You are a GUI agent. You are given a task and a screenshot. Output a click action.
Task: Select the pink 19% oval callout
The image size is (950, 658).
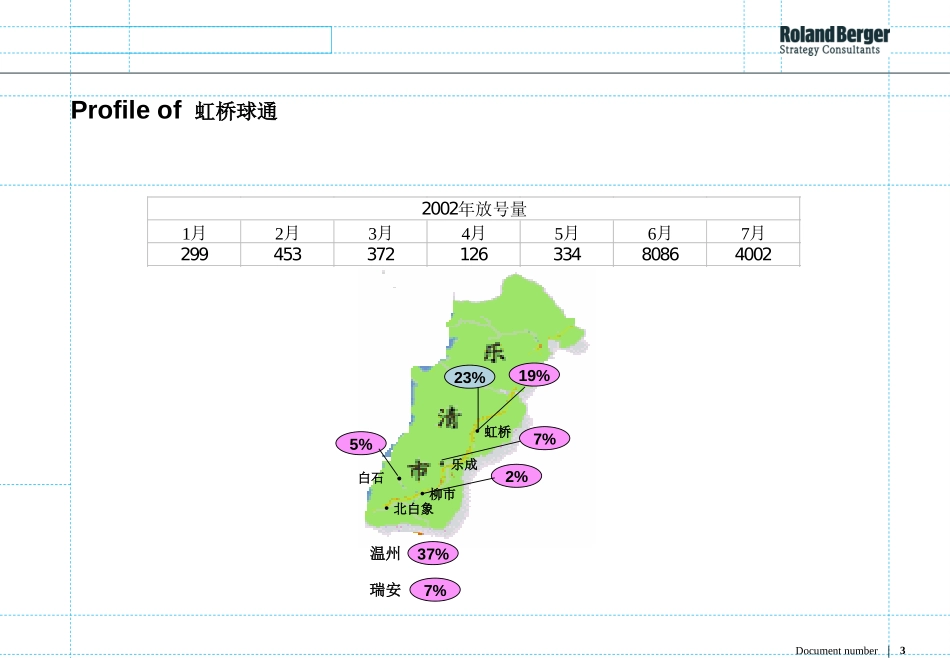coord(534,375)
